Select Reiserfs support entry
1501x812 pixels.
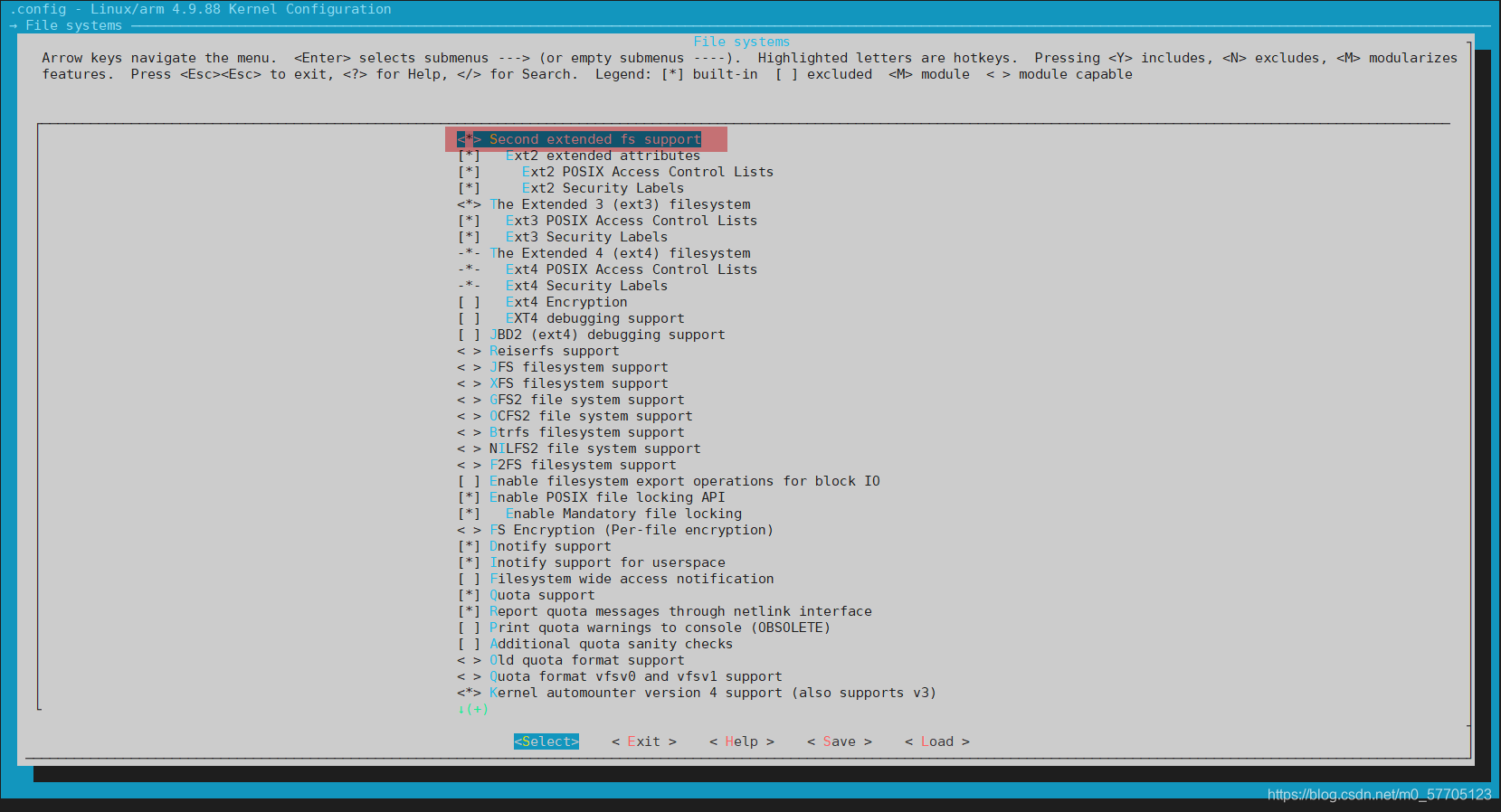(538, 351)
